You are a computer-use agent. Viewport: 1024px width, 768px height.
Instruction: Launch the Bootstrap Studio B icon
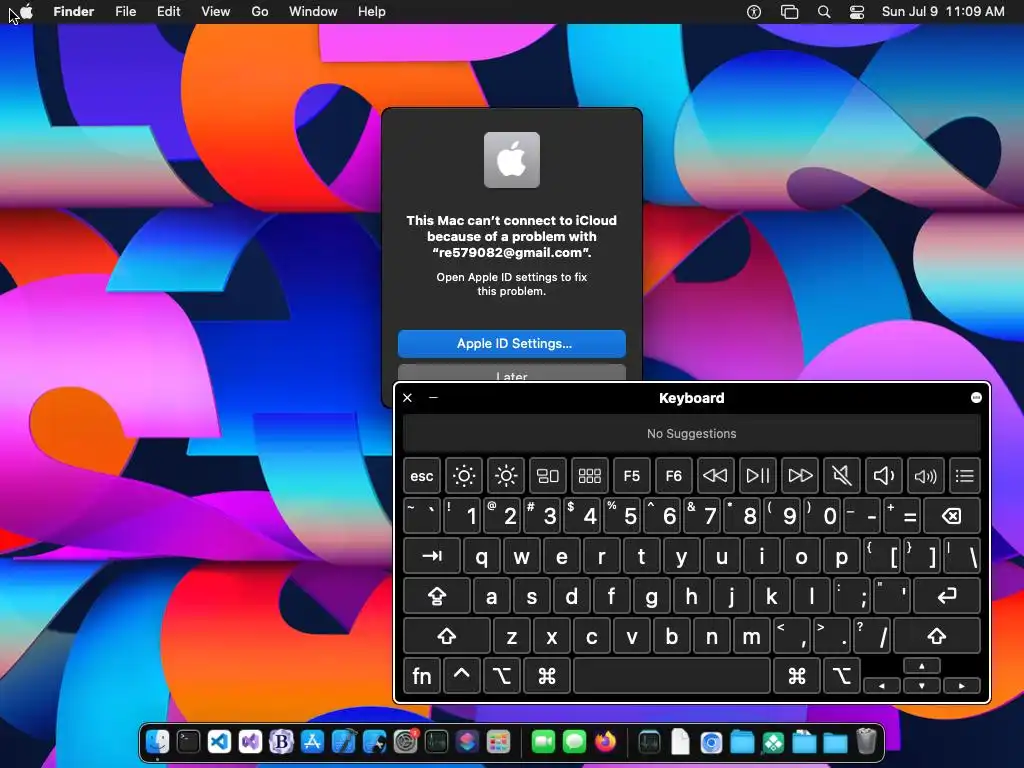click(x=281, y=742)
